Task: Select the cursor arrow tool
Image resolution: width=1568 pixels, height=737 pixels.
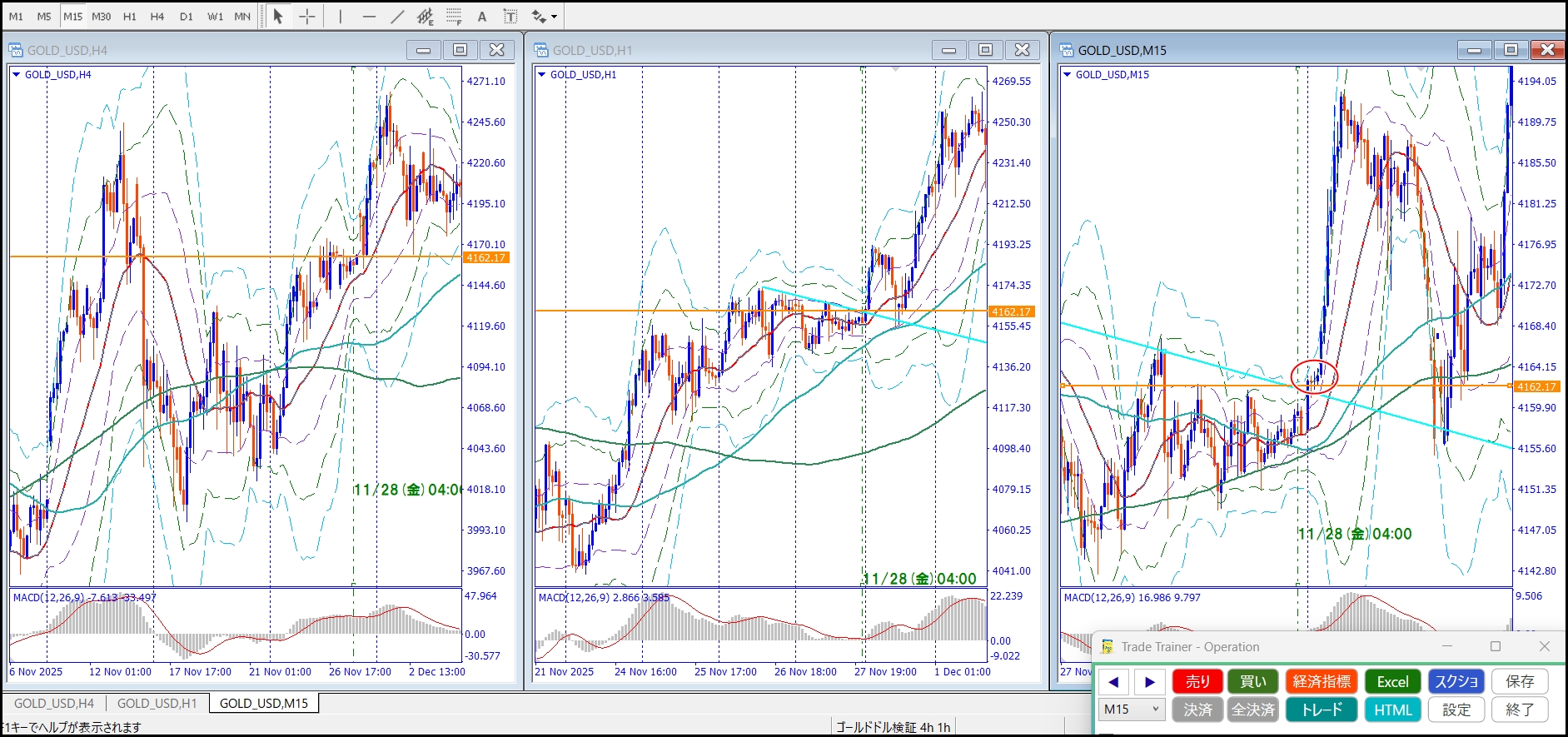Action: click(x=278, y=16)
